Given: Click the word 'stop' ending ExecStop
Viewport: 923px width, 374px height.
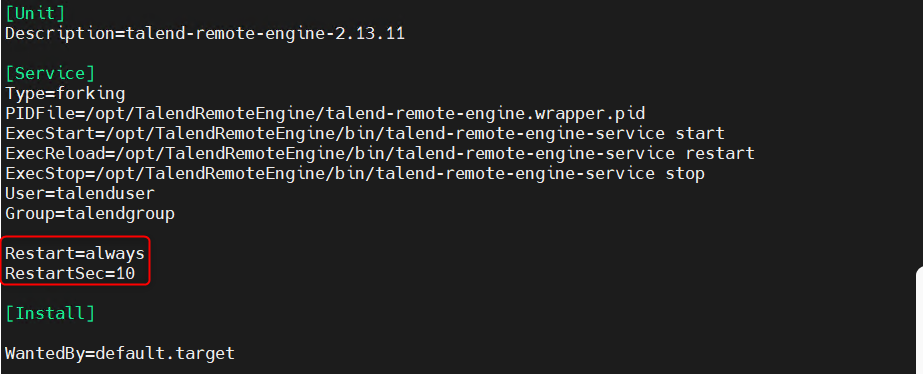Looking at the screenshot, I should [x=685, y=173].
